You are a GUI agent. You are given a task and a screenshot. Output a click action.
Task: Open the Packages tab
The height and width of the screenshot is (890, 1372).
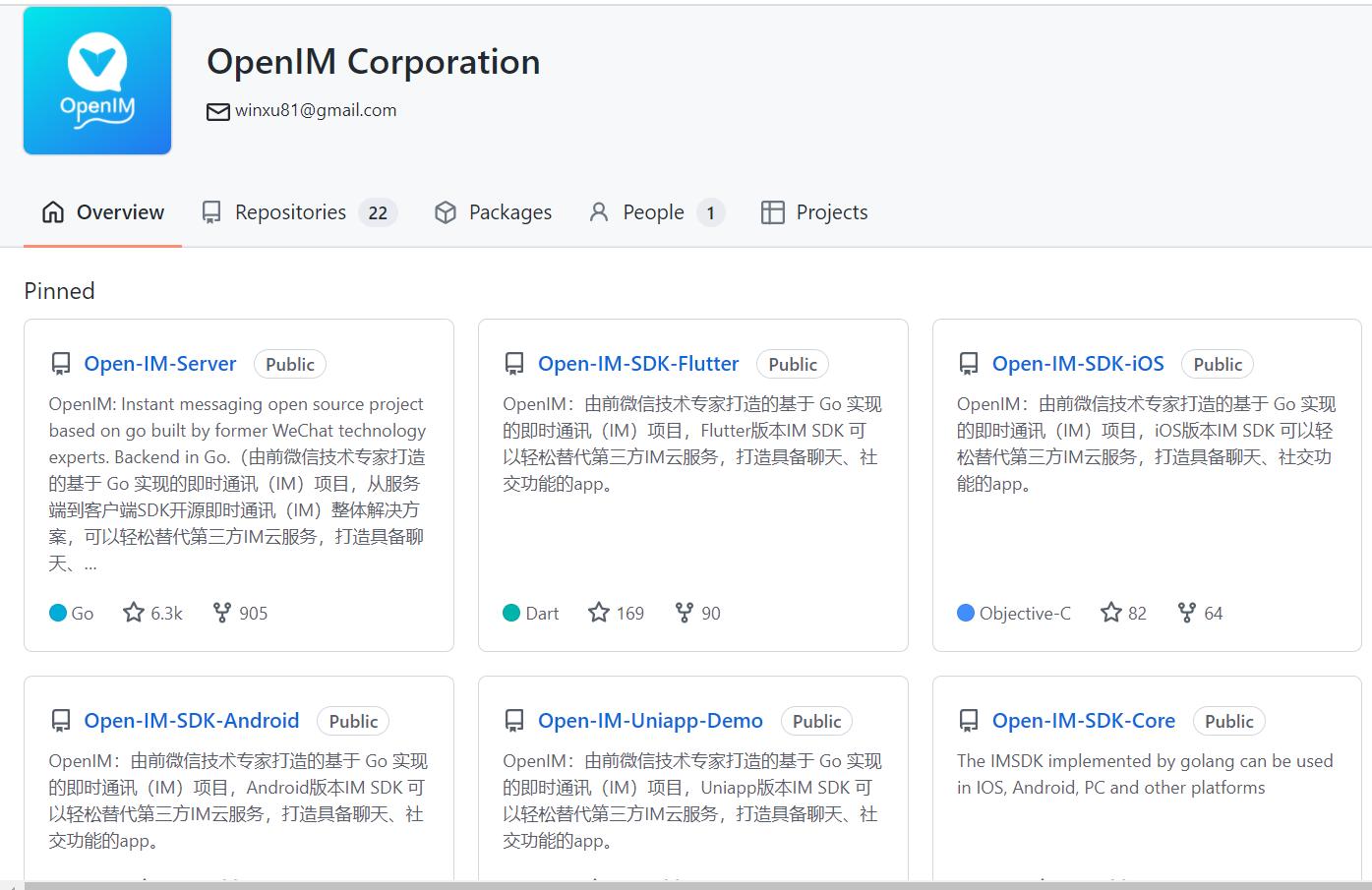pyautogui.click(x=493, y=212)
